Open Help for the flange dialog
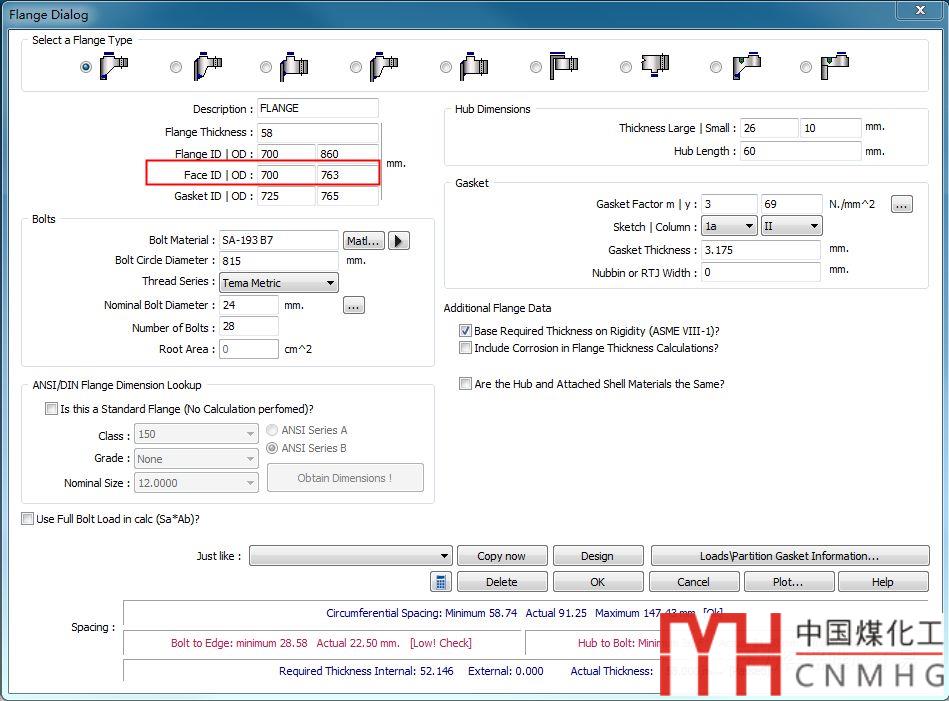Image resolution: width=949 pixels, height=701 pixels. [x=883, y=582]
